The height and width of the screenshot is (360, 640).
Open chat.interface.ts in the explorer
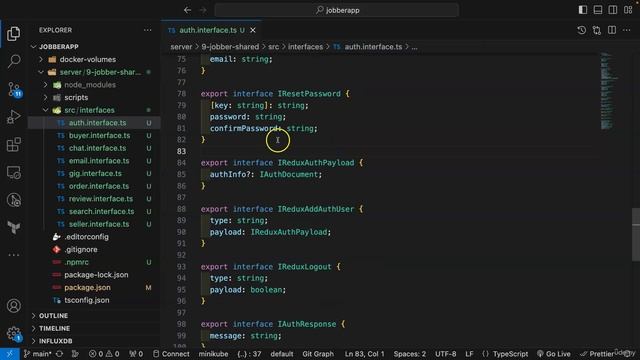[97, 148]
